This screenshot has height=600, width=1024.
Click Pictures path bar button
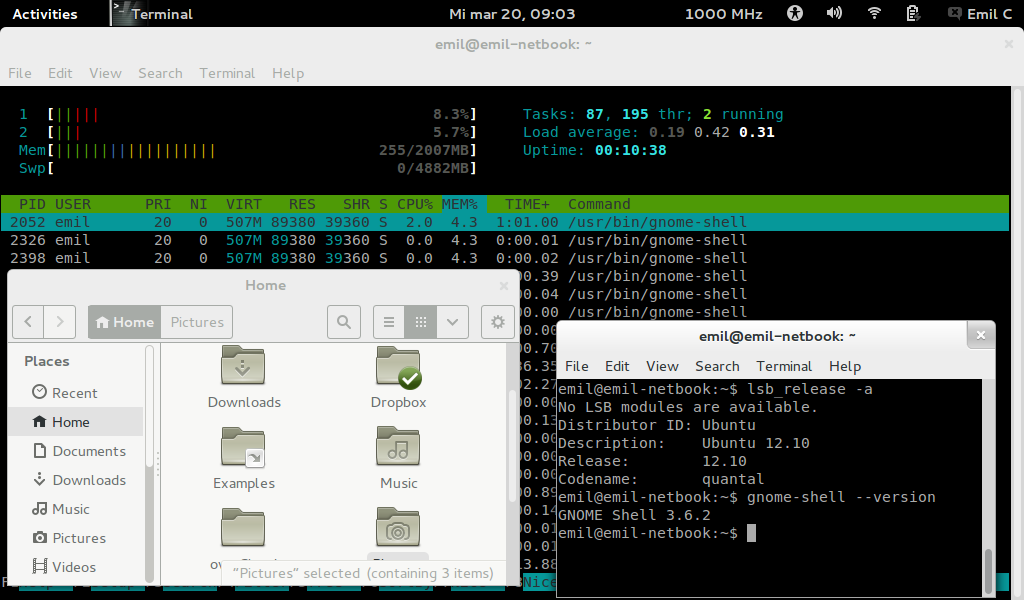tap(197, 322)
